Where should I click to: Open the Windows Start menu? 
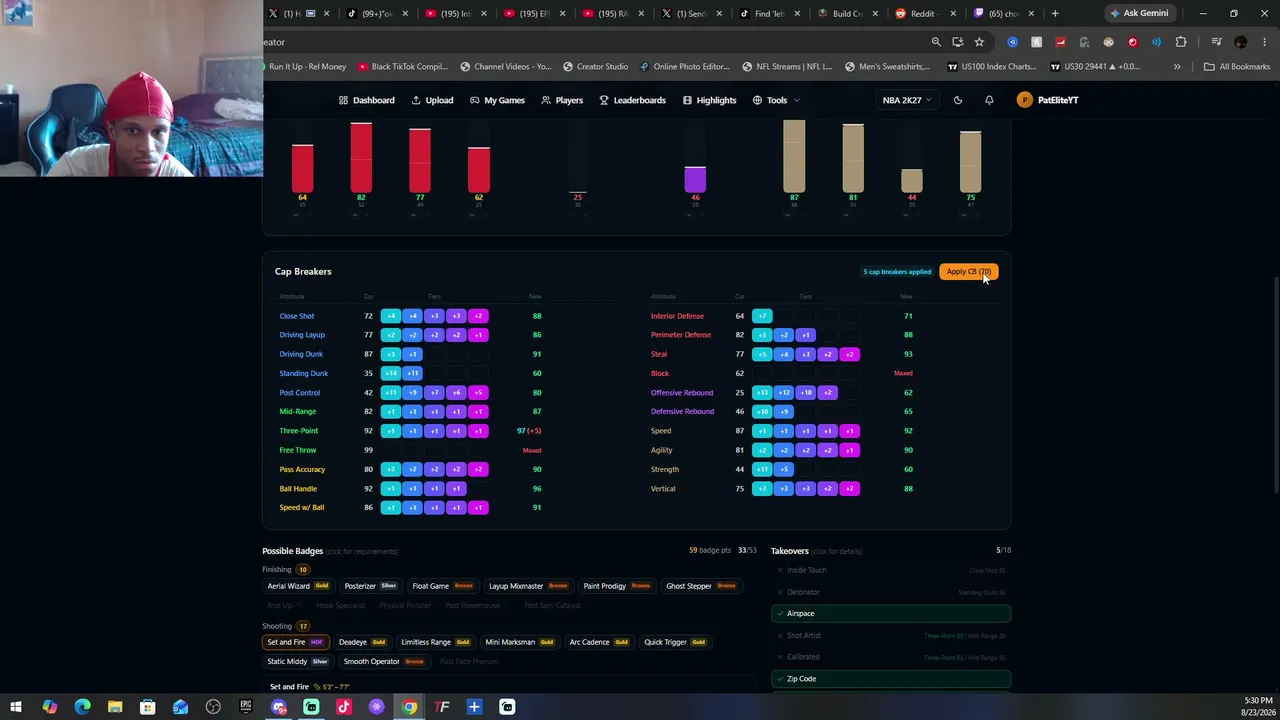16,707
